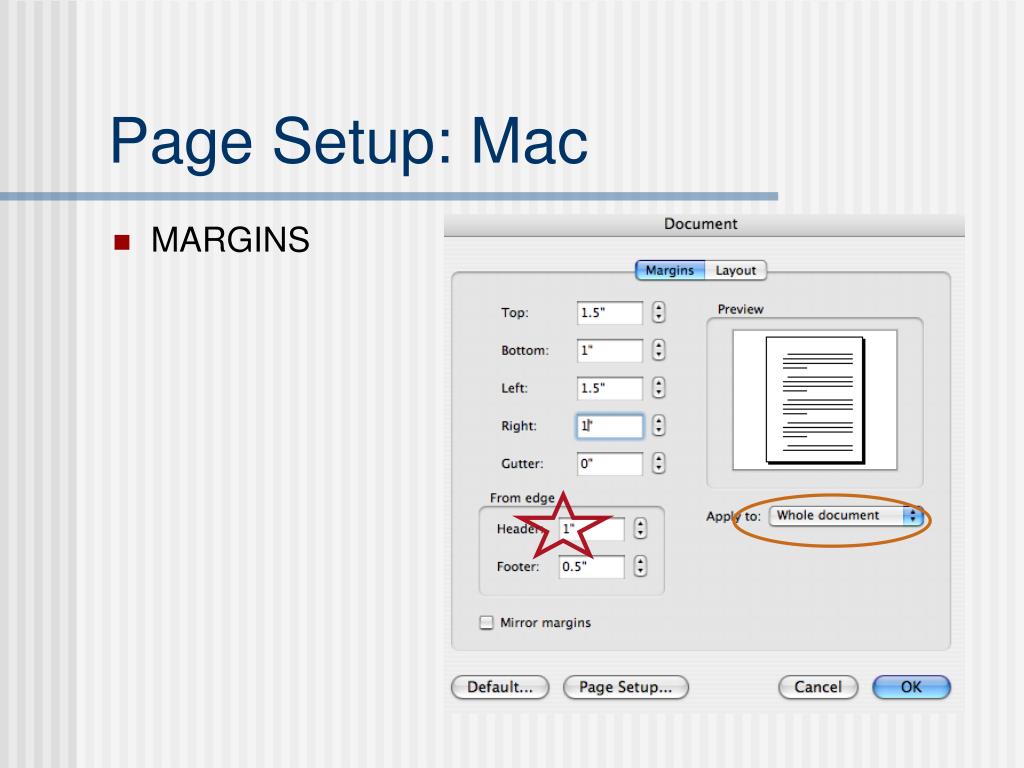Switch to the Layout tab

(x=735, y=270)
